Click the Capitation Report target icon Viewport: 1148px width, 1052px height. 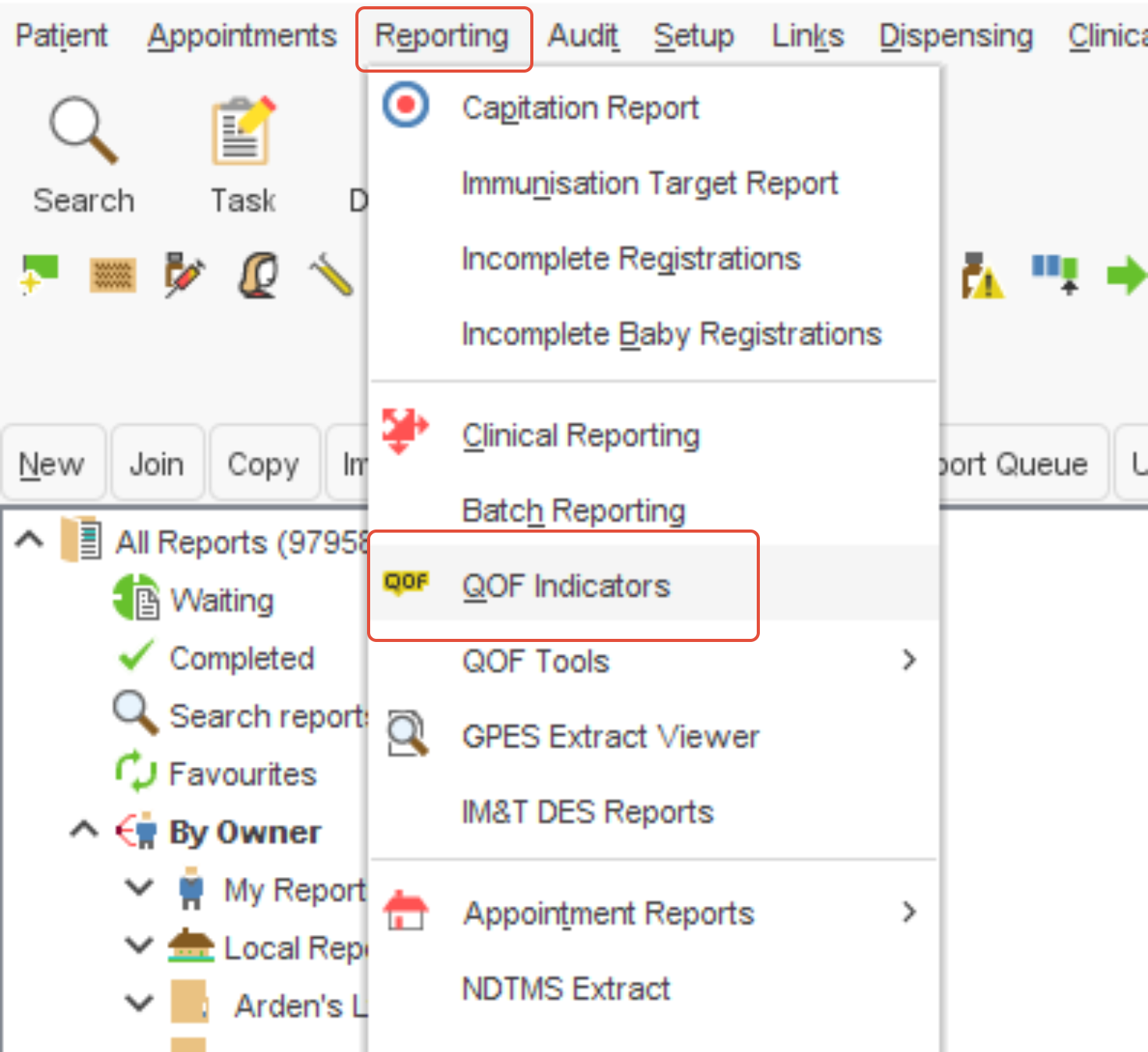tap(406, 105)
